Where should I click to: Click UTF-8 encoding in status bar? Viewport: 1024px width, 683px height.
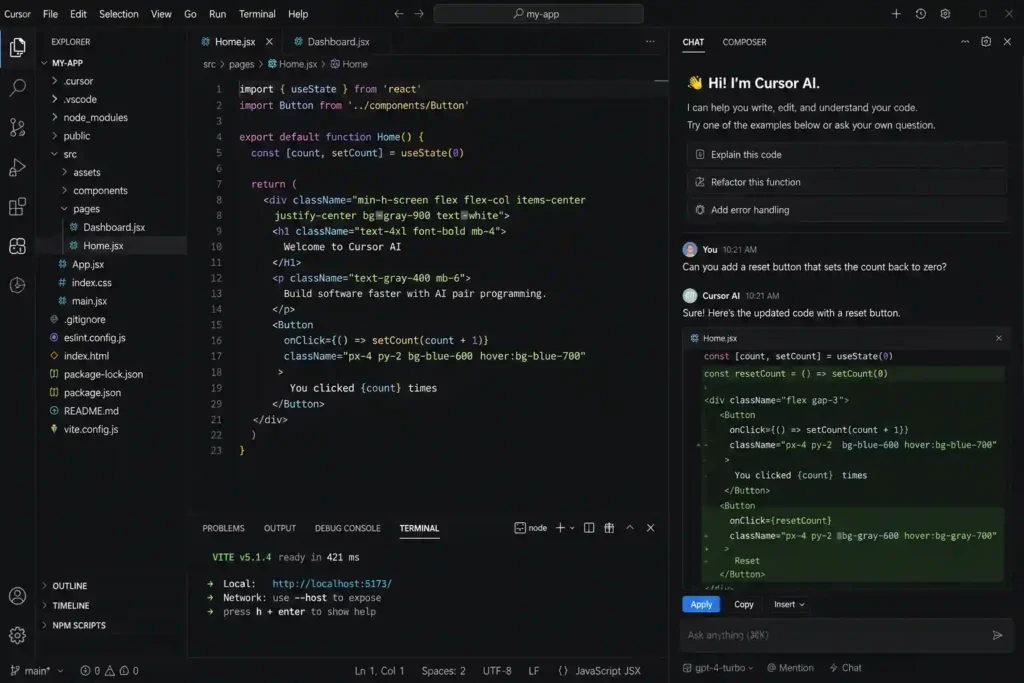click(497, 671)
